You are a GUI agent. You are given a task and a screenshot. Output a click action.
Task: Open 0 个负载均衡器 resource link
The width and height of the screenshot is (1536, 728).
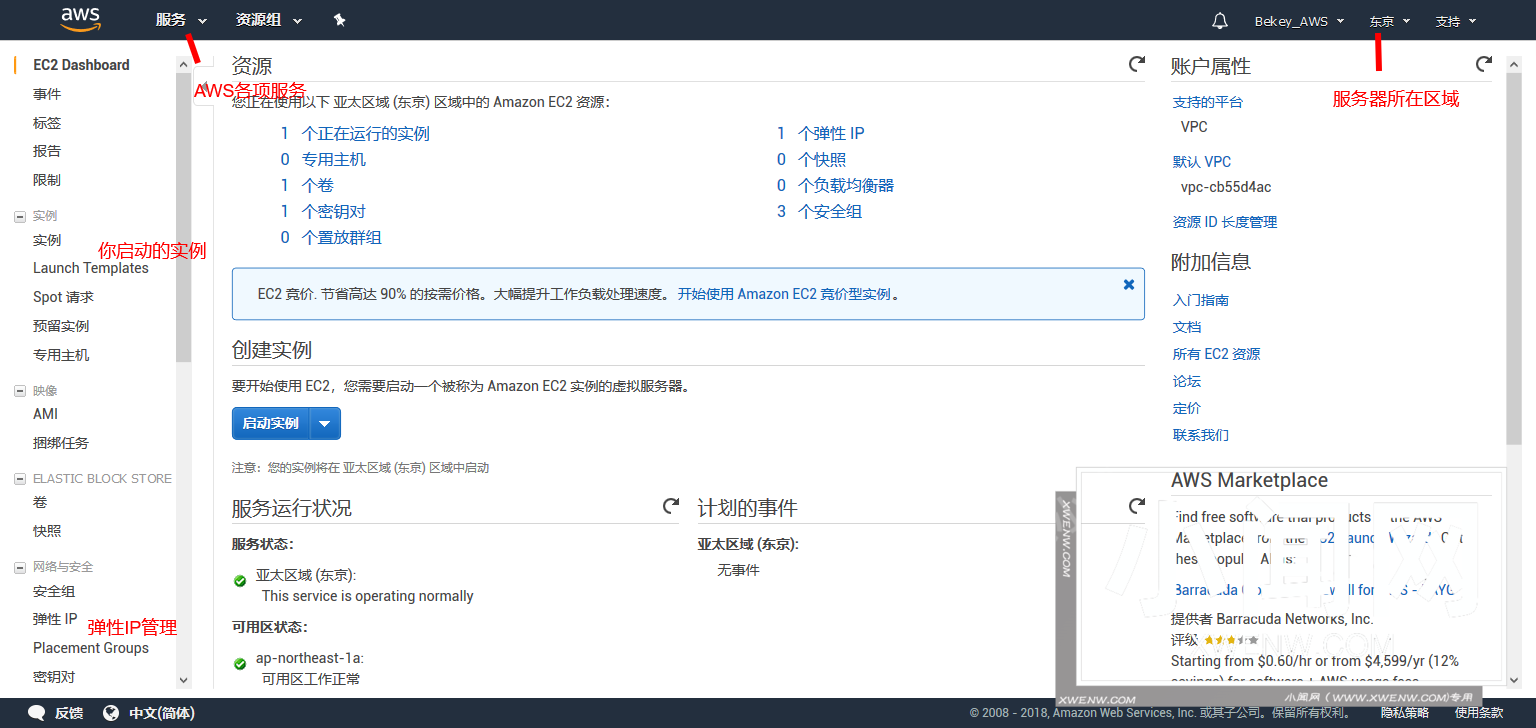[x=836, y=185]
